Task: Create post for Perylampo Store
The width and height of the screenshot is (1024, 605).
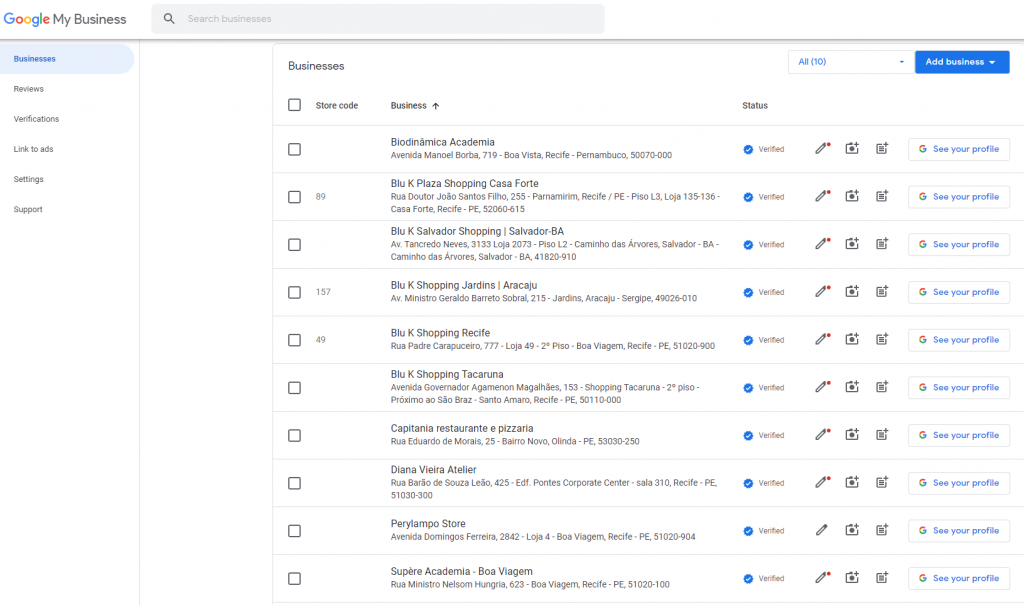Action: 882,530
